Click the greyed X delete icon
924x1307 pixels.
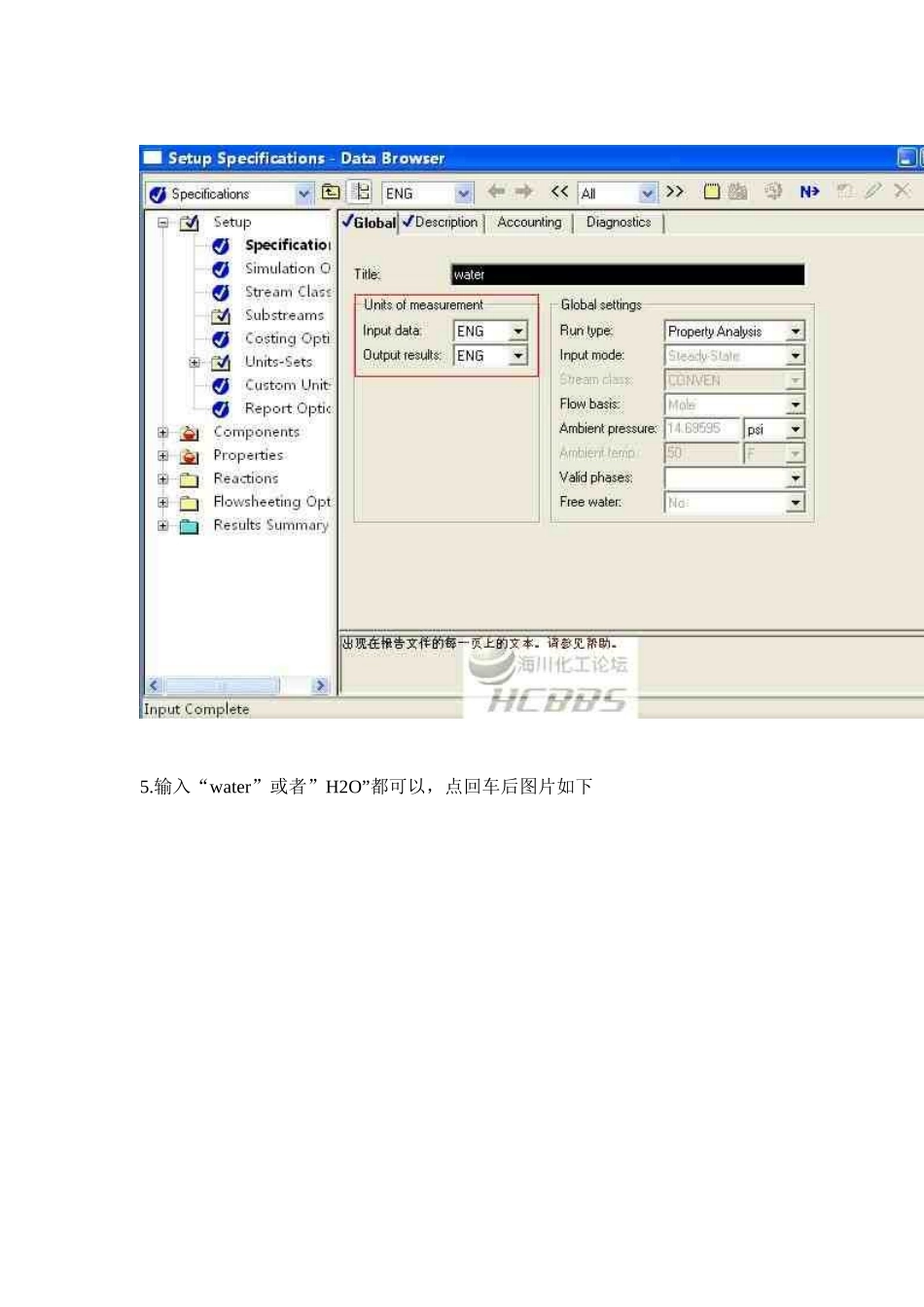[902, 191]
